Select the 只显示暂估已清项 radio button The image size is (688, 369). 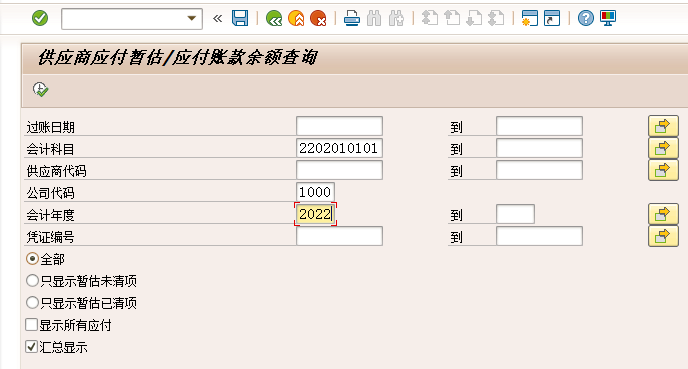tap(32, 303)
